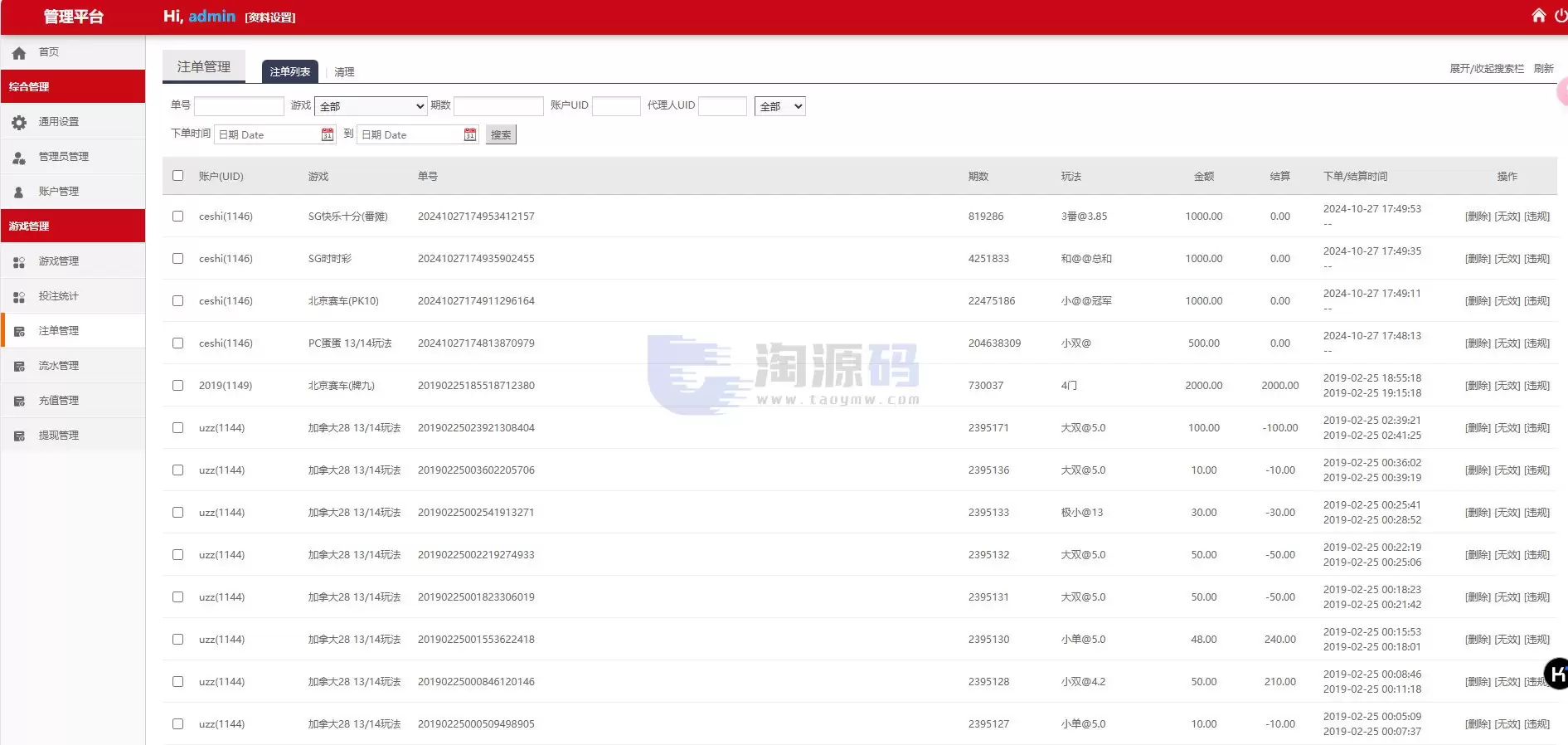Click the 注单管理 sidebar icon

coord(18,331)
